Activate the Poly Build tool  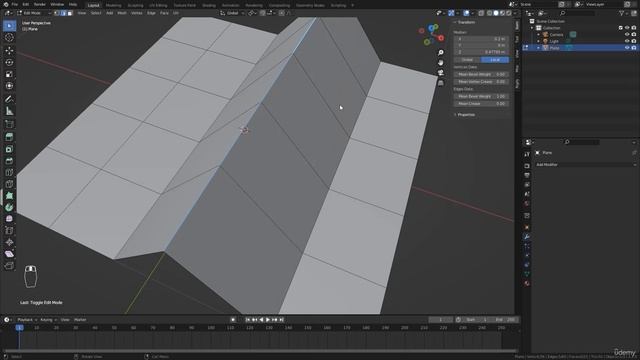(x=9, y=196)
